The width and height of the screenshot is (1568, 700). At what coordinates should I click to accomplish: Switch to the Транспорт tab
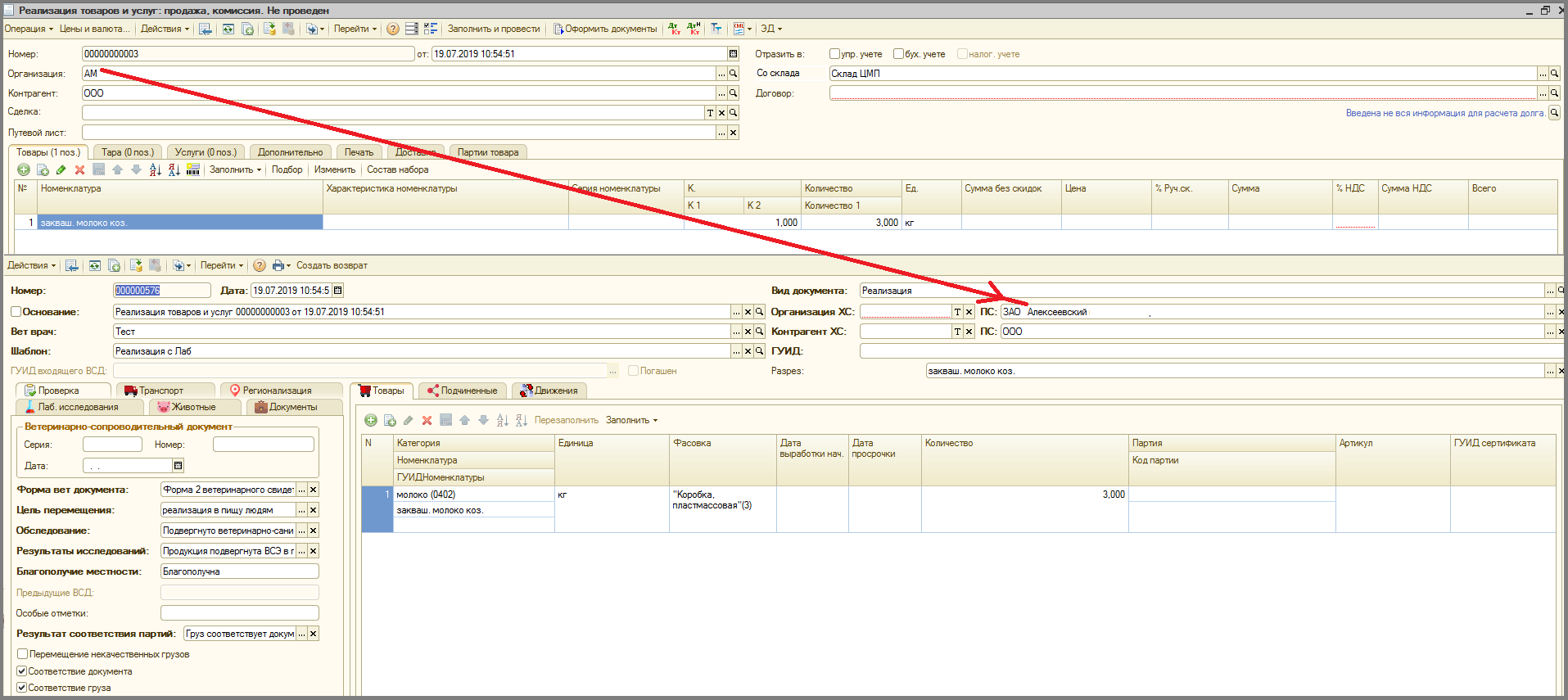[x=165, y=391]
